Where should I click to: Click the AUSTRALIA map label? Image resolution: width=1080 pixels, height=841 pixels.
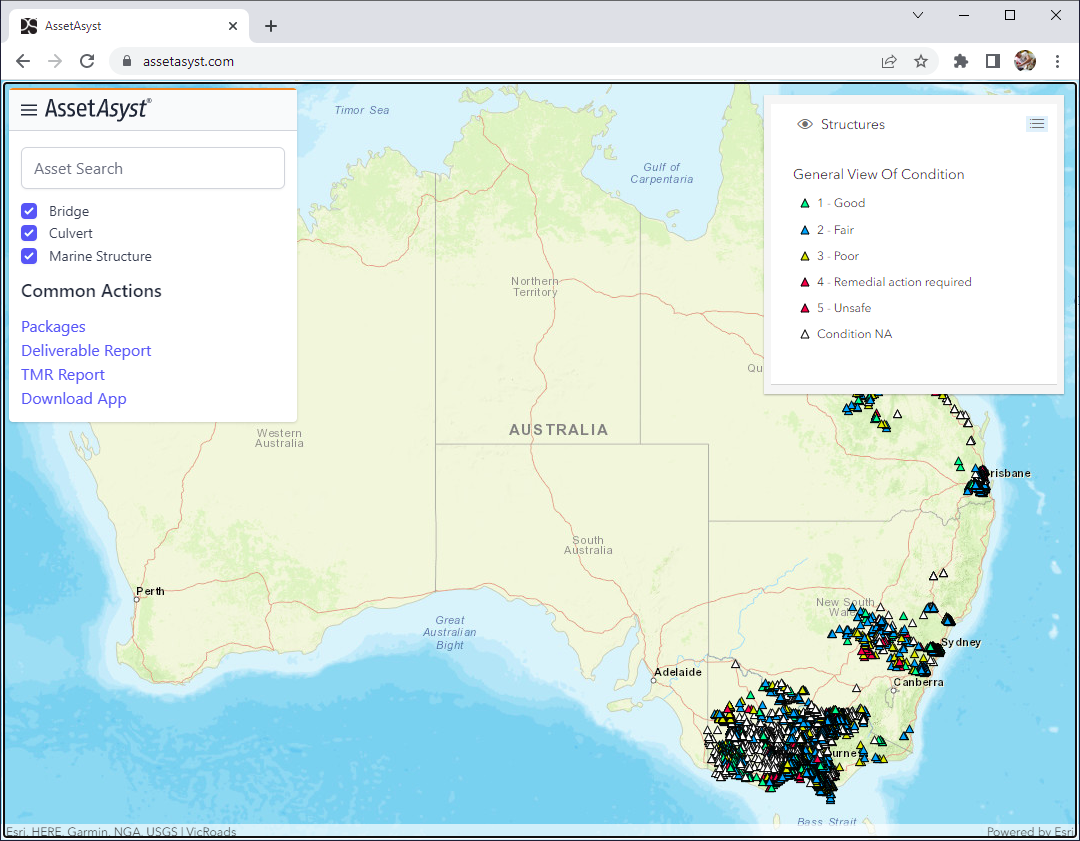[x=559, y=430]
